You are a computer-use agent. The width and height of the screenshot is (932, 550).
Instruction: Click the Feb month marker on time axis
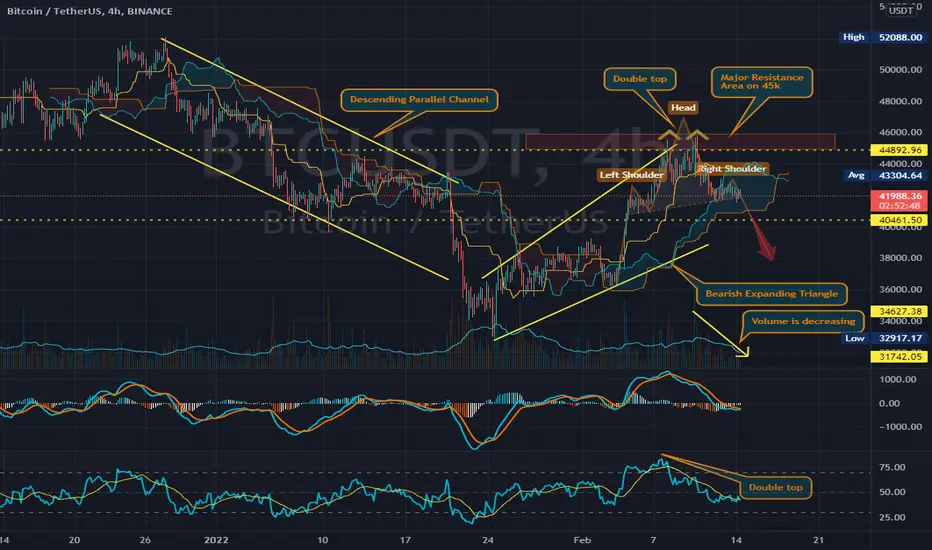582,540
